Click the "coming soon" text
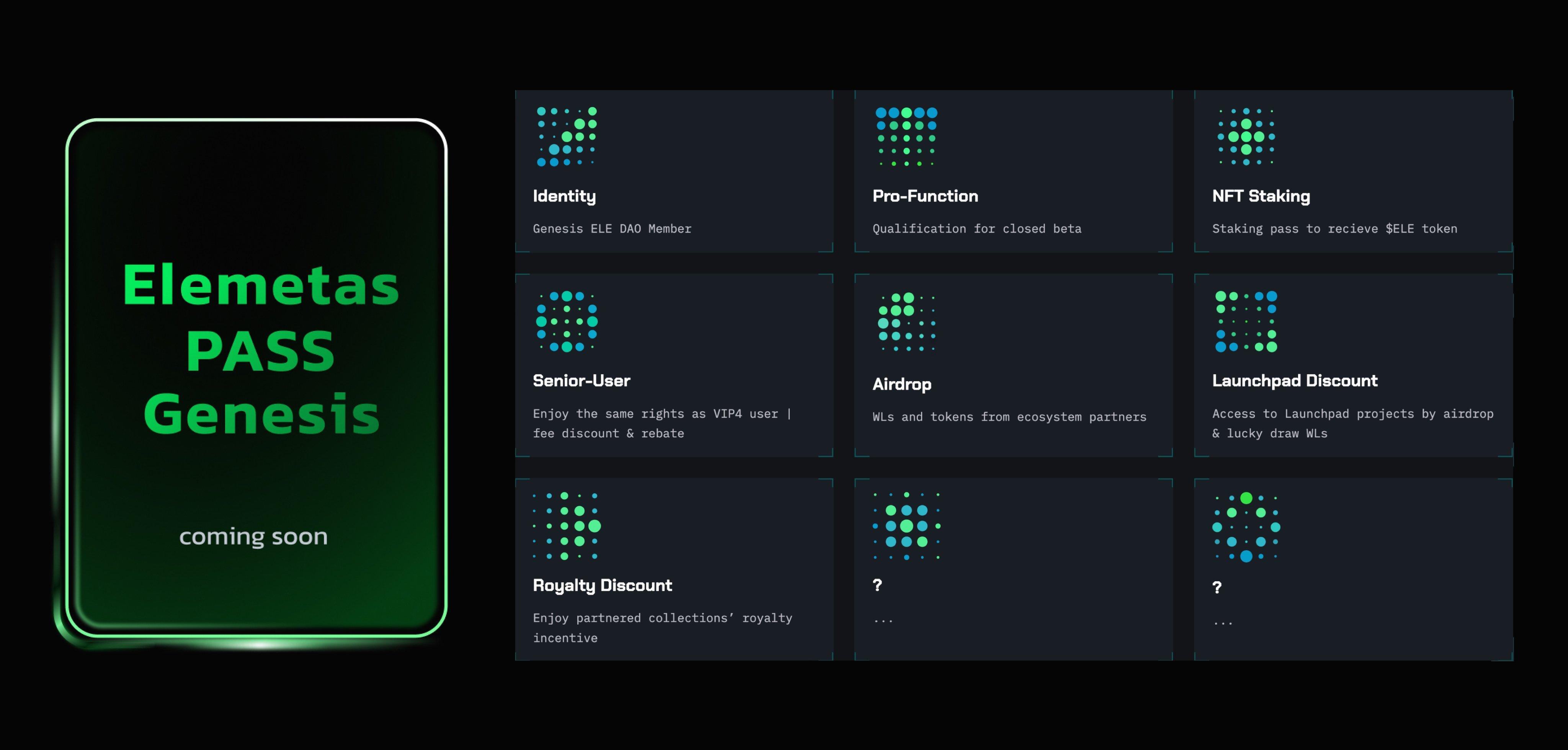This screenshot has height=750, width=1568. pyautogui.click(x=253, y=536)
